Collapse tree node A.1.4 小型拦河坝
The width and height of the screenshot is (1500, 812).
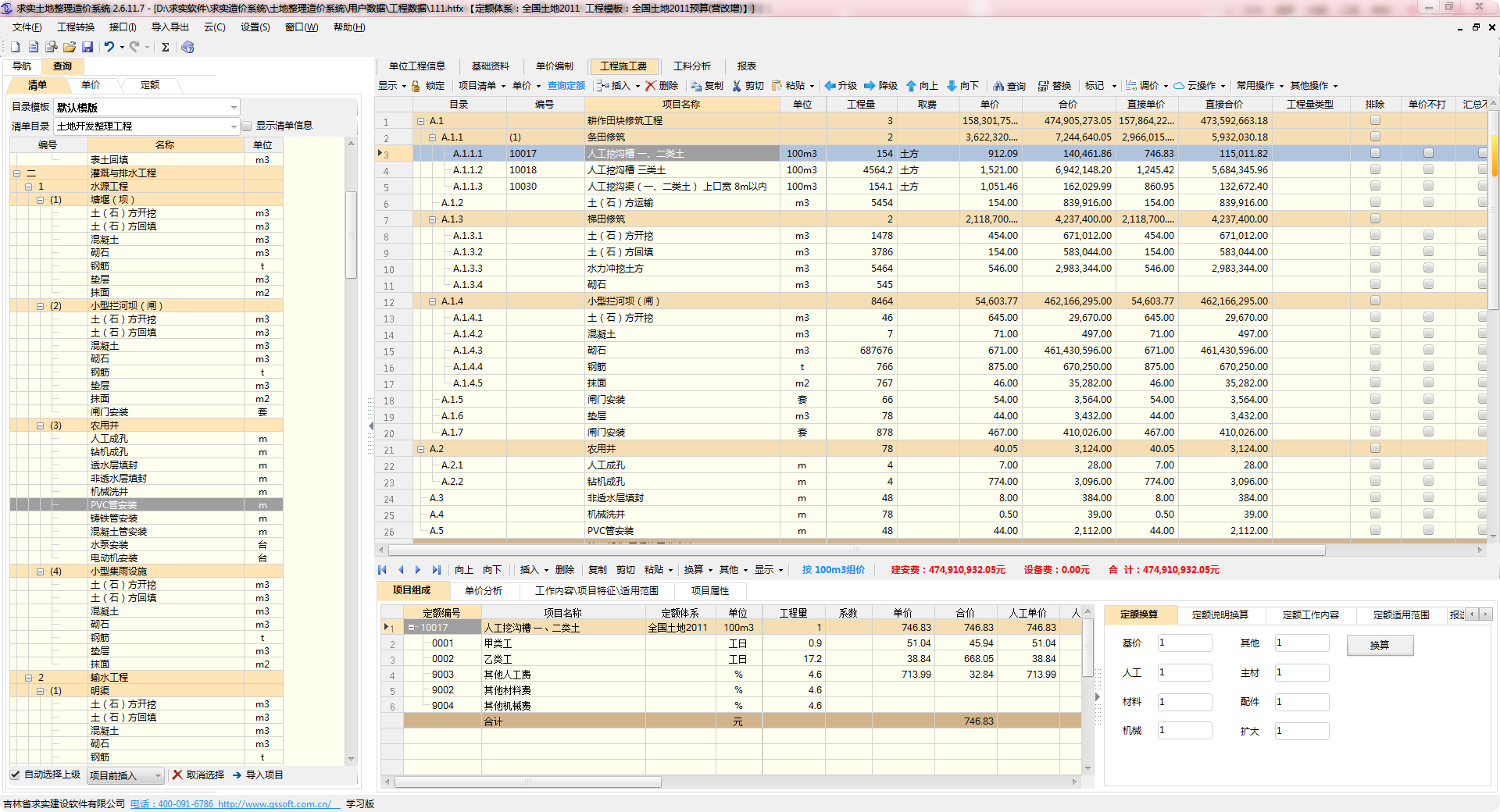click(432, 301)
